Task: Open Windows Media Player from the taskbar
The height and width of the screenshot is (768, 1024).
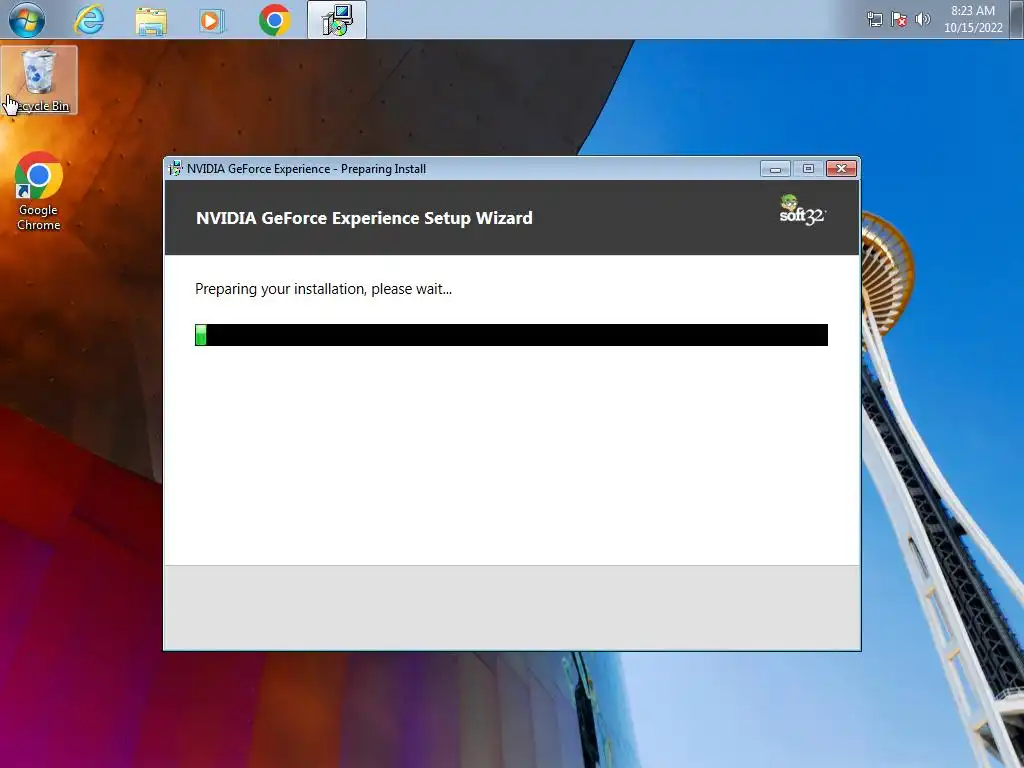Action: [212, 20]
